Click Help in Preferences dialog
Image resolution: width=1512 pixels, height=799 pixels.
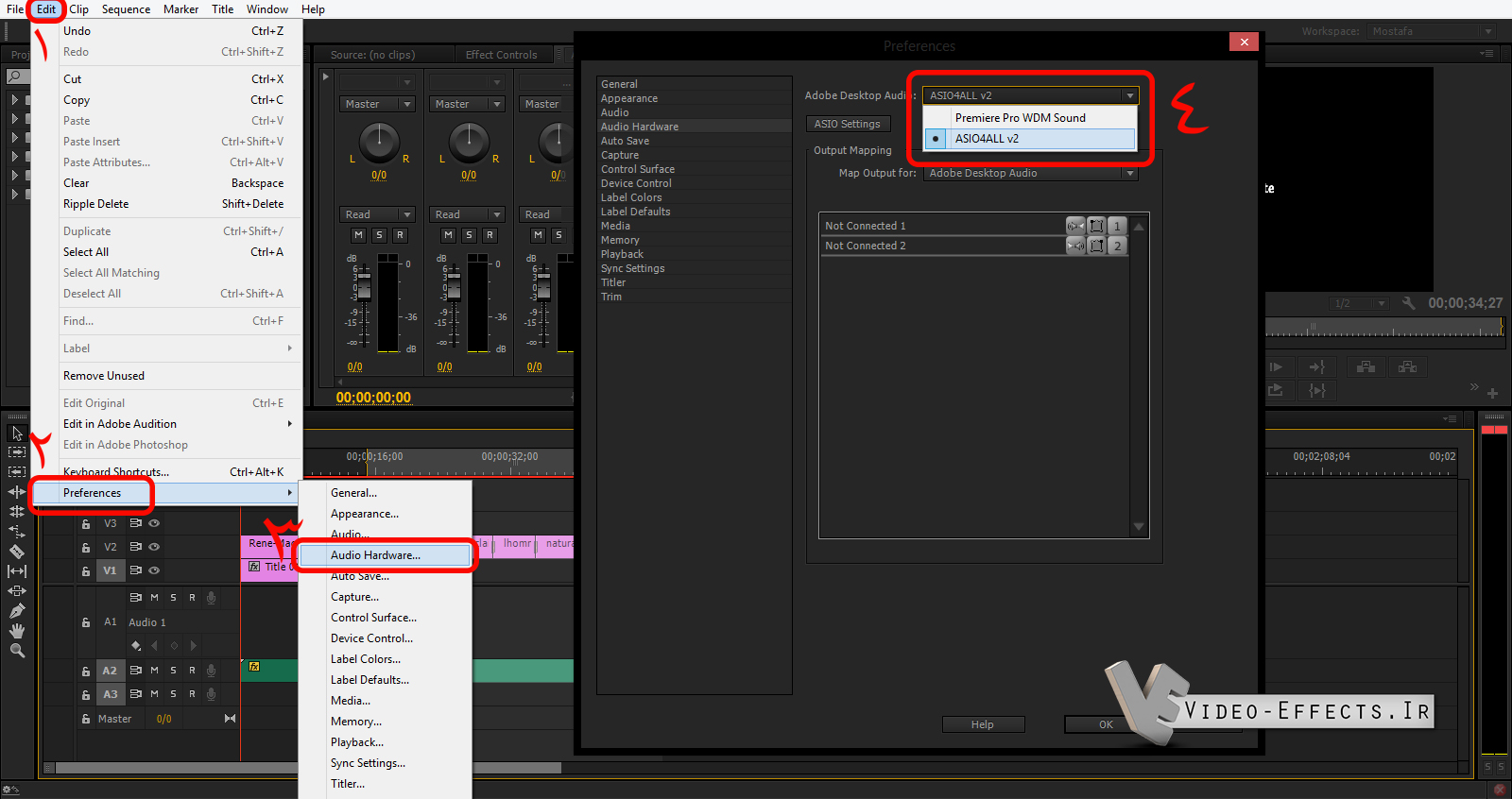click(x=983, y=724)
